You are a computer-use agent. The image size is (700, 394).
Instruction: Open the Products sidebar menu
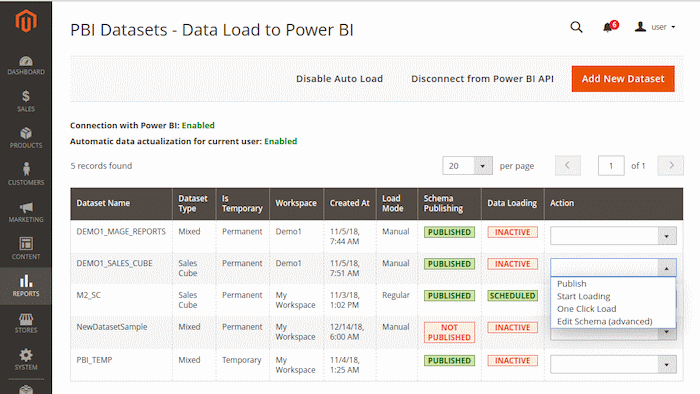(26, 138)
